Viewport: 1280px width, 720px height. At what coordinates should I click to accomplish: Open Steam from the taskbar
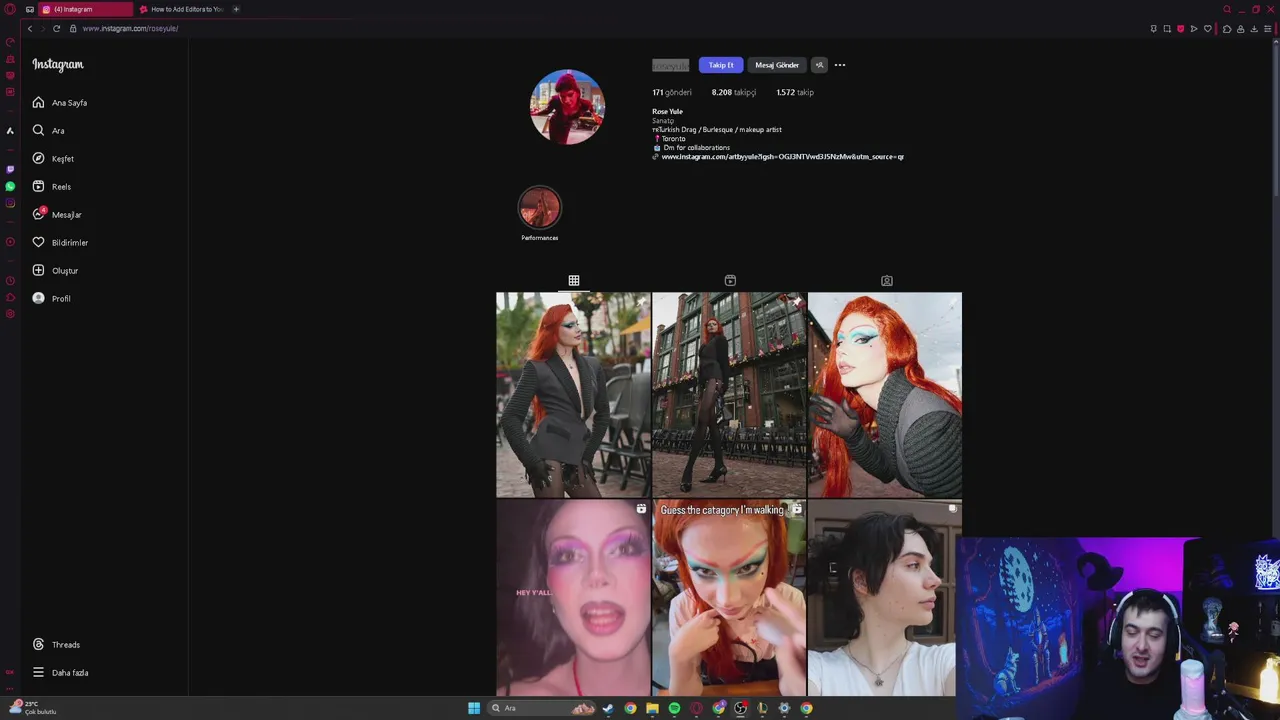608,708
